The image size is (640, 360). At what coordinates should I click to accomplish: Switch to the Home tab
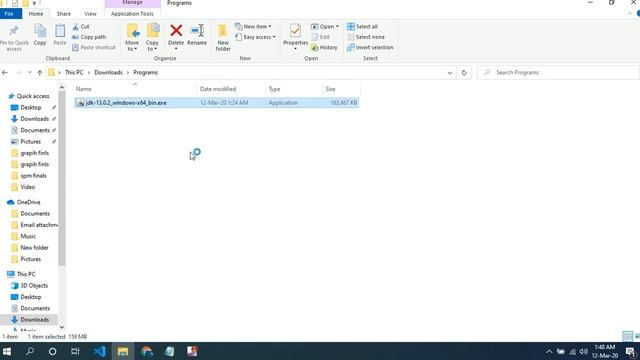[x=36, y=13]
